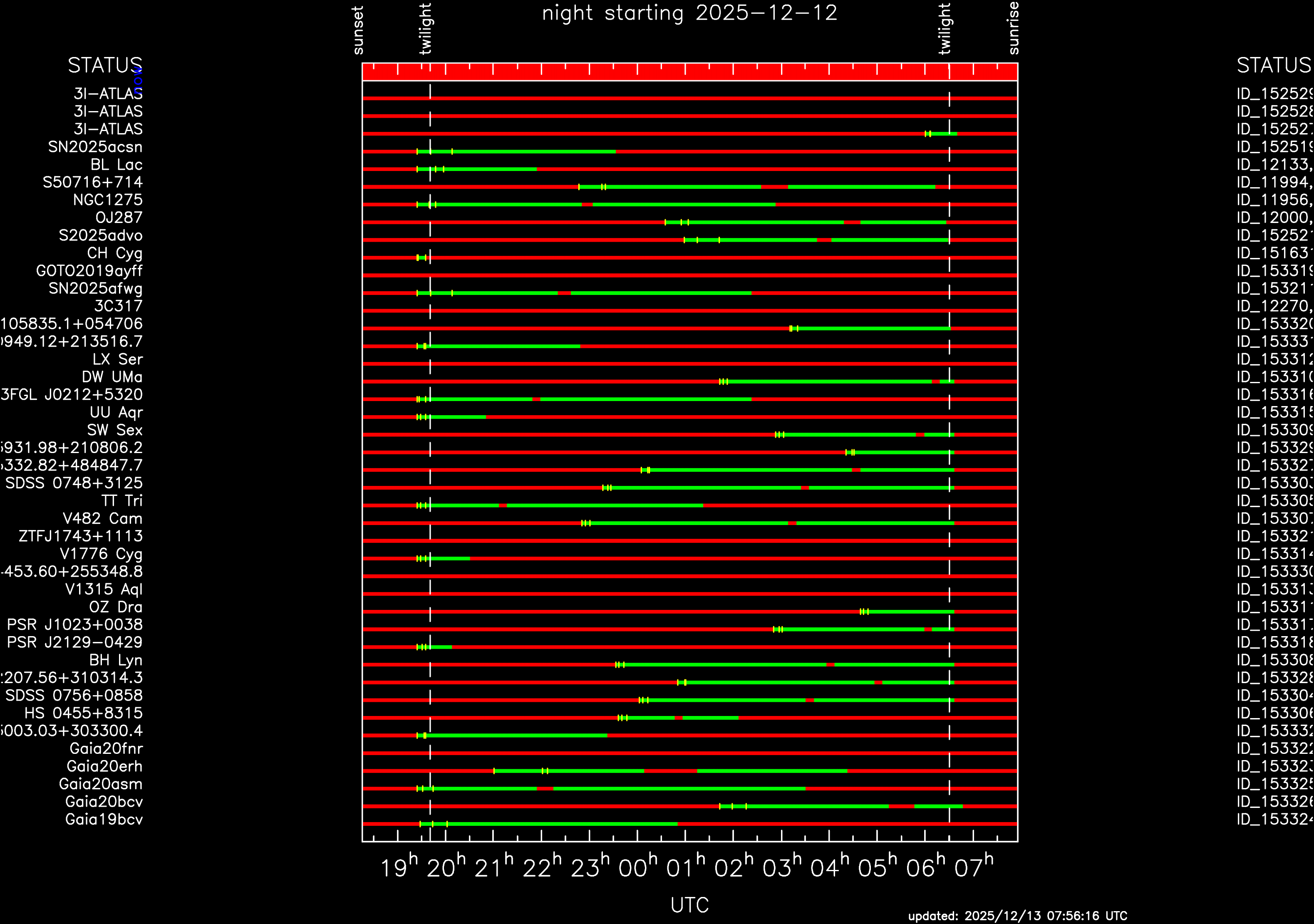This screenshot has width=1314, height=924.
Task: Click the Gaia20erh target label
Action: 104,766
